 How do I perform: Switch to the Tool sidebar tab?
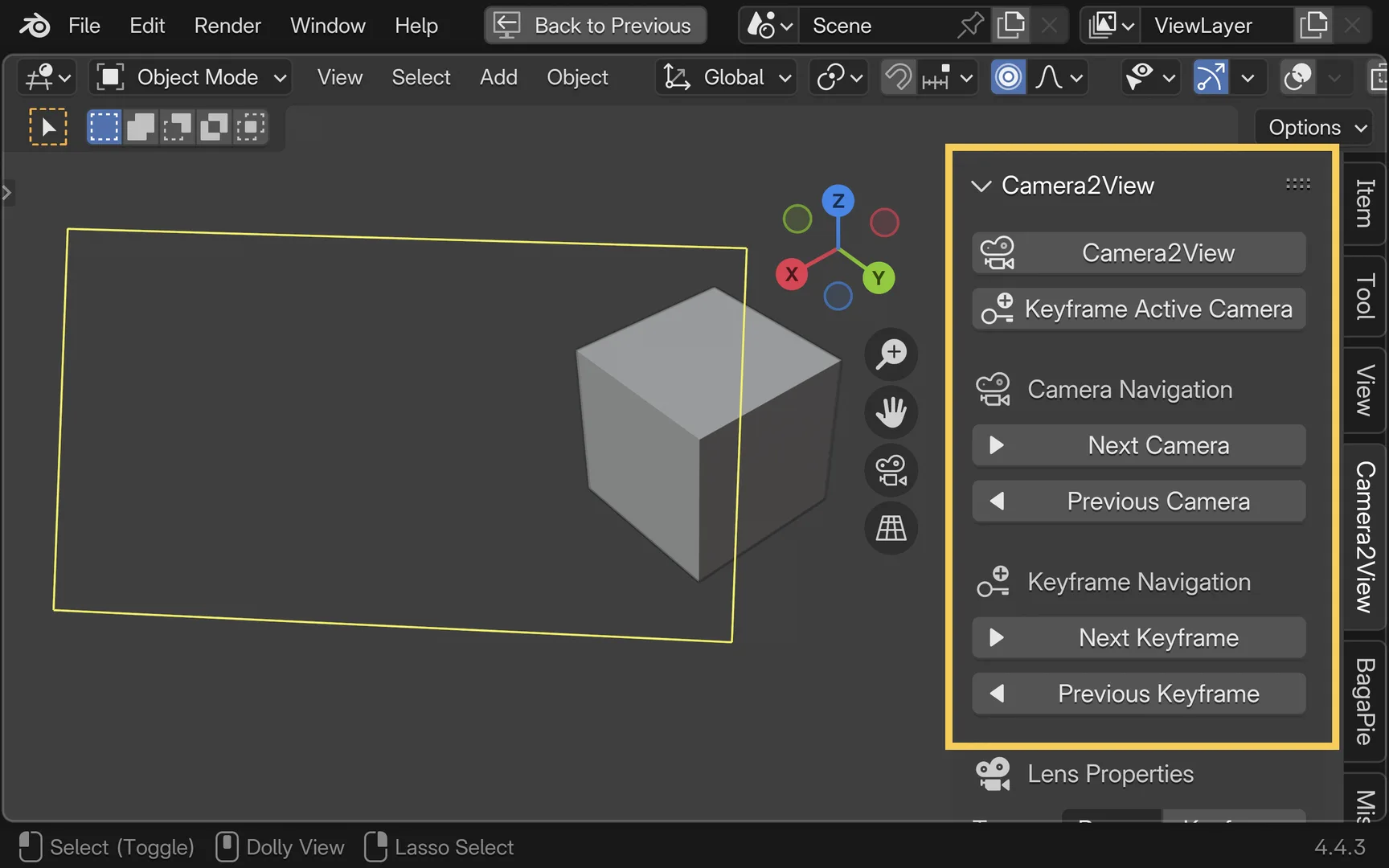[1364, 297]
